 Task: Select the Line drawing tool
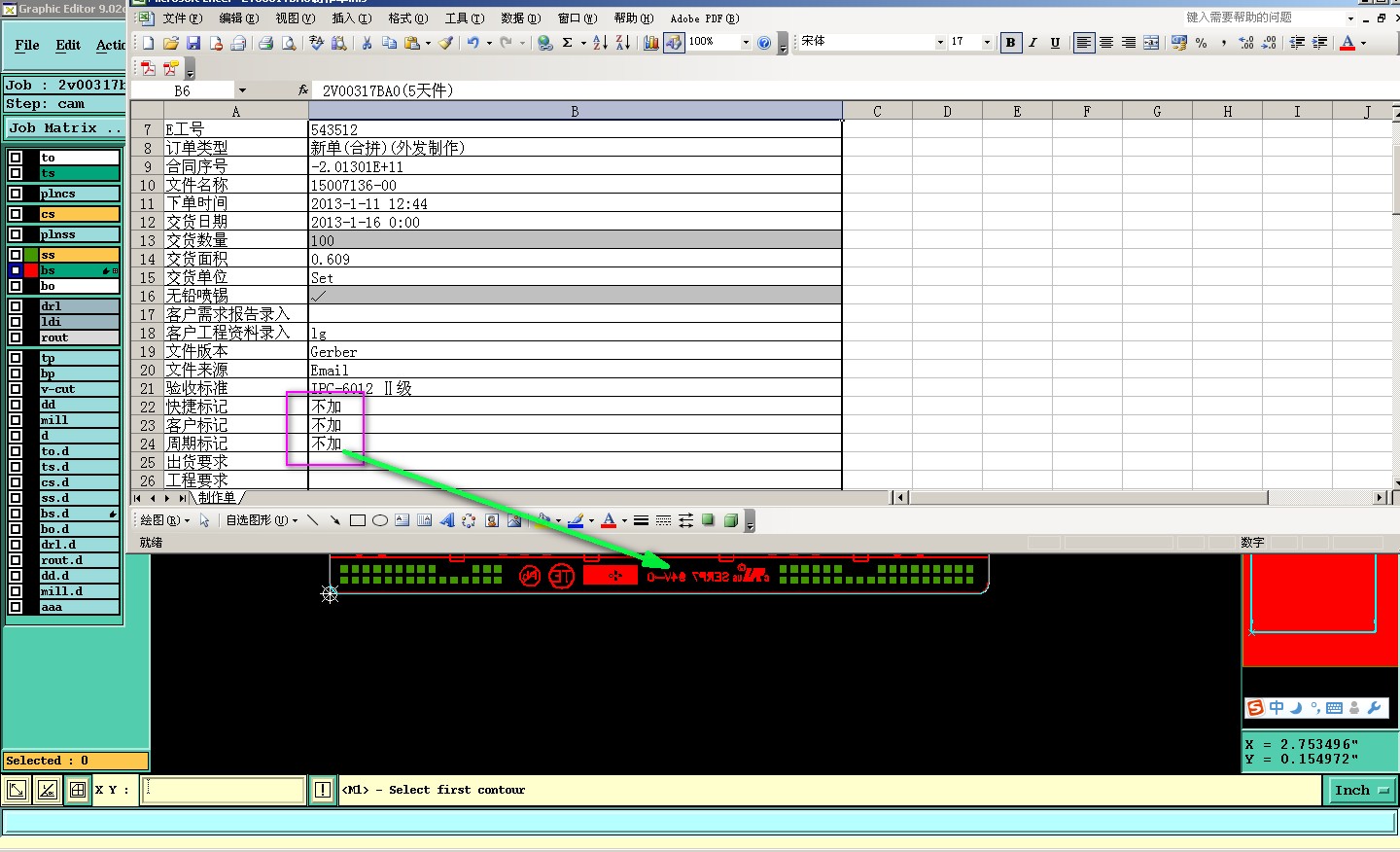pyautogui.click(x=312, y=520)
